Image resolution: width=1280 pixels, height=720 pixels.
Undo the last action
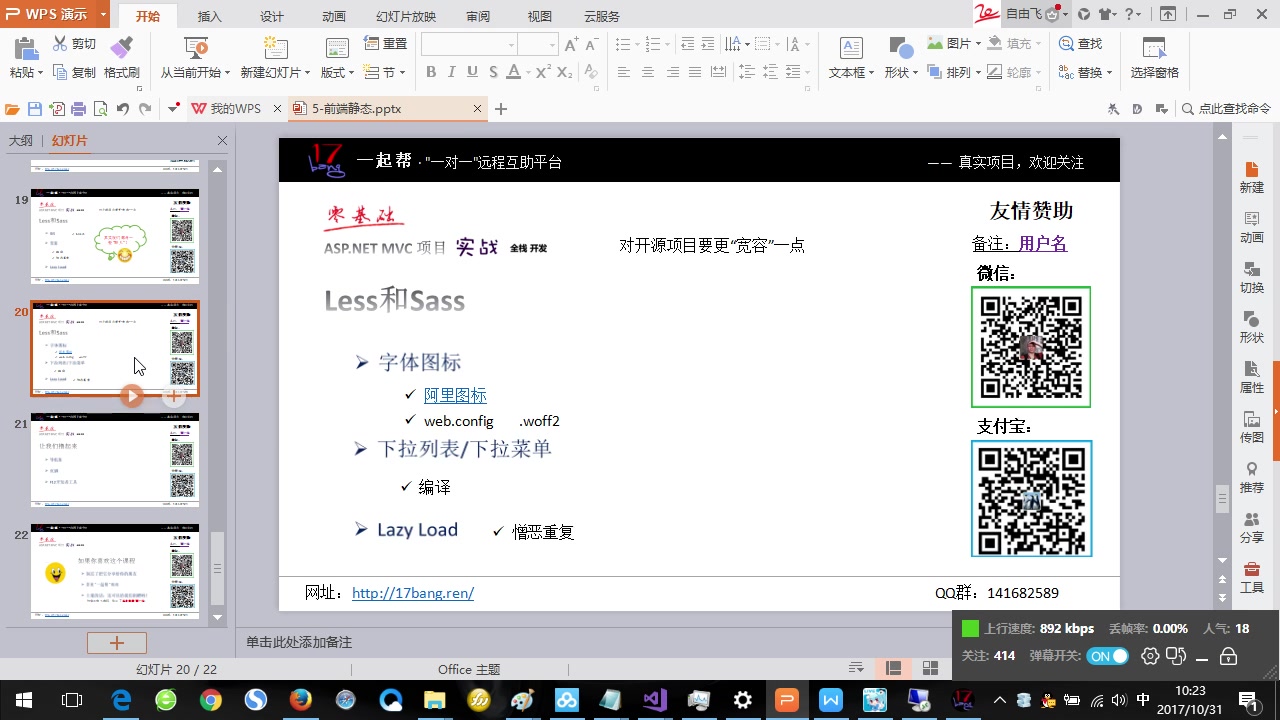click(x=123, y=109)
